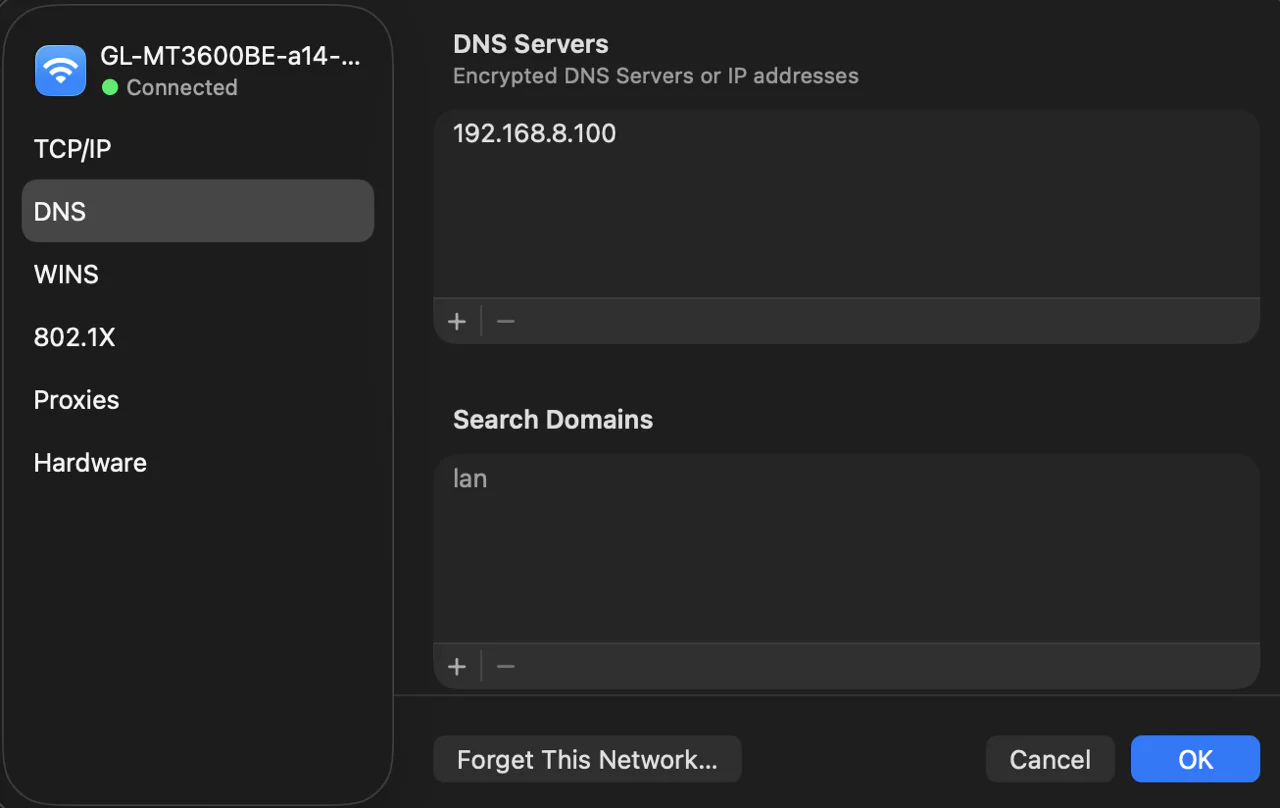Show the Hardware section
The width and height of the screenshot is (1280, 808).
[x=198, y=463]
